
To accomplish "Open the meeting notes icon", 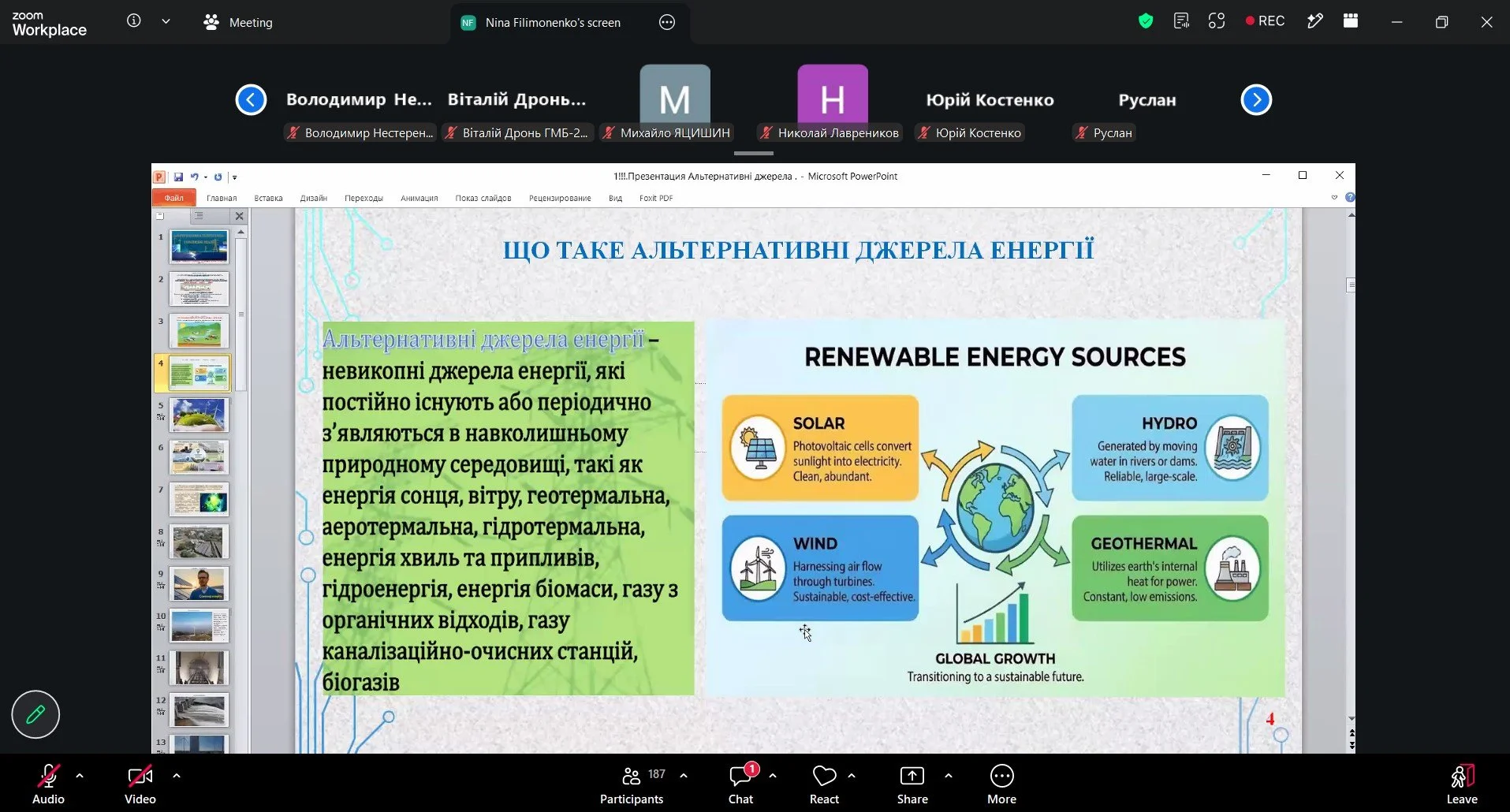I will click(1181, 21).
